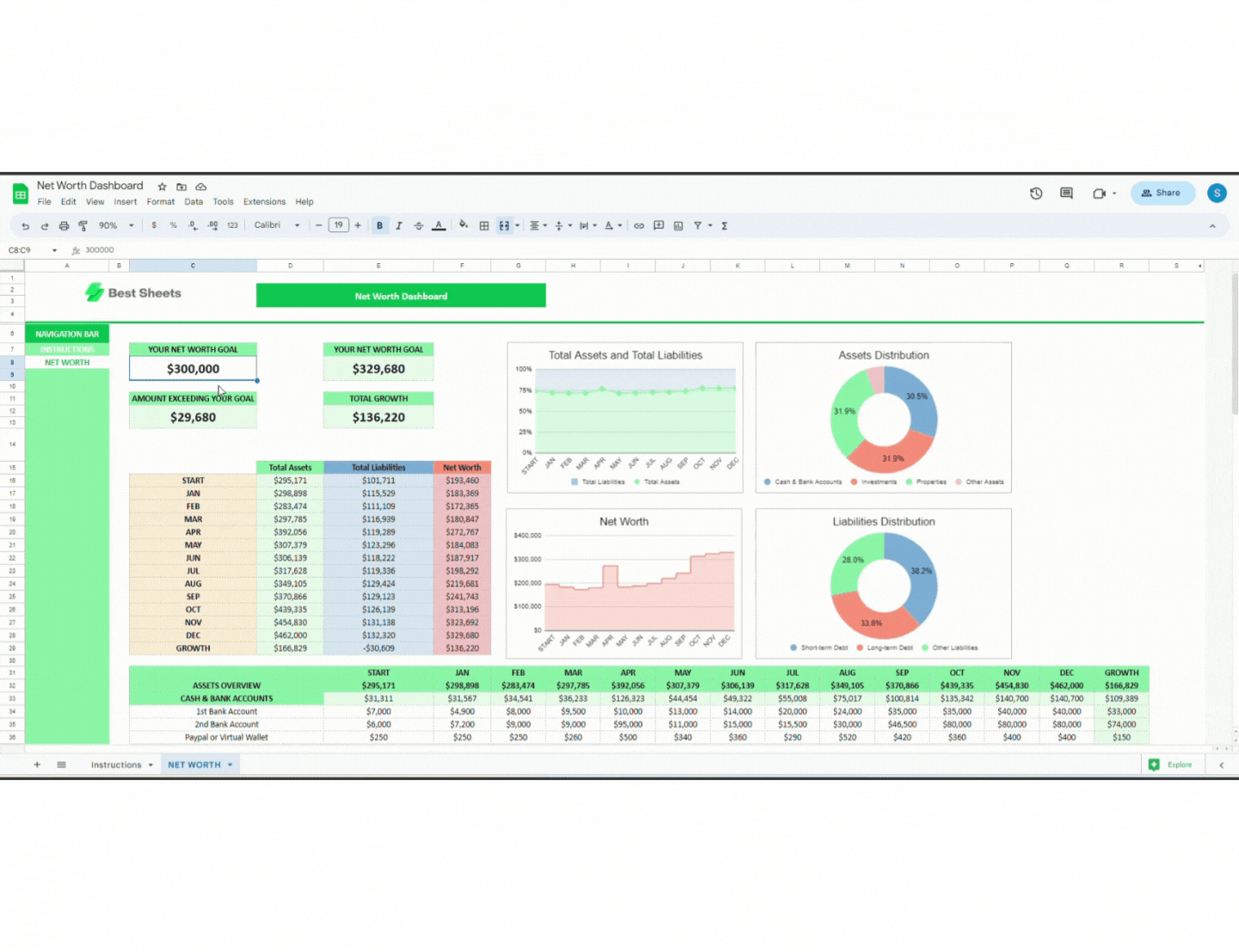Toggle bold formatting
This screenshot has height=952, width=1239.
pyautogui.click(x=379, y=226)
